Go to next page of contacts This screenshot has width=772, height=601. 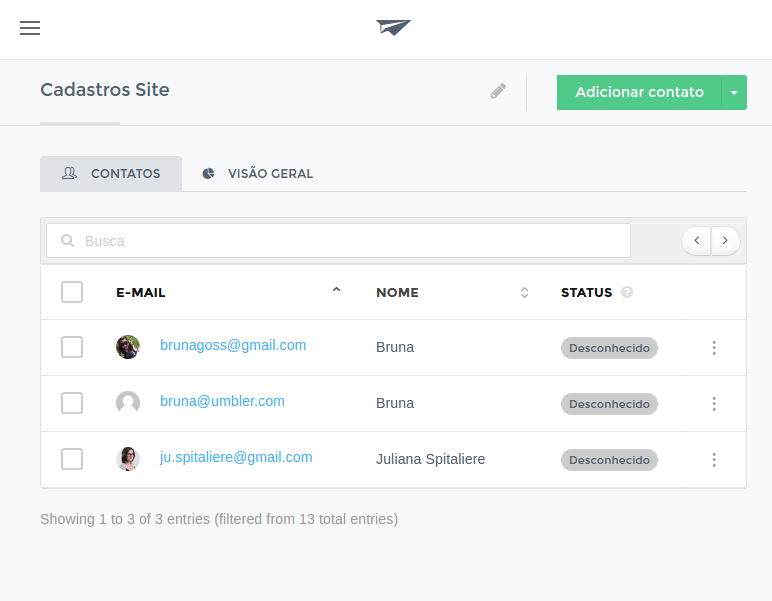pos(725,241)
